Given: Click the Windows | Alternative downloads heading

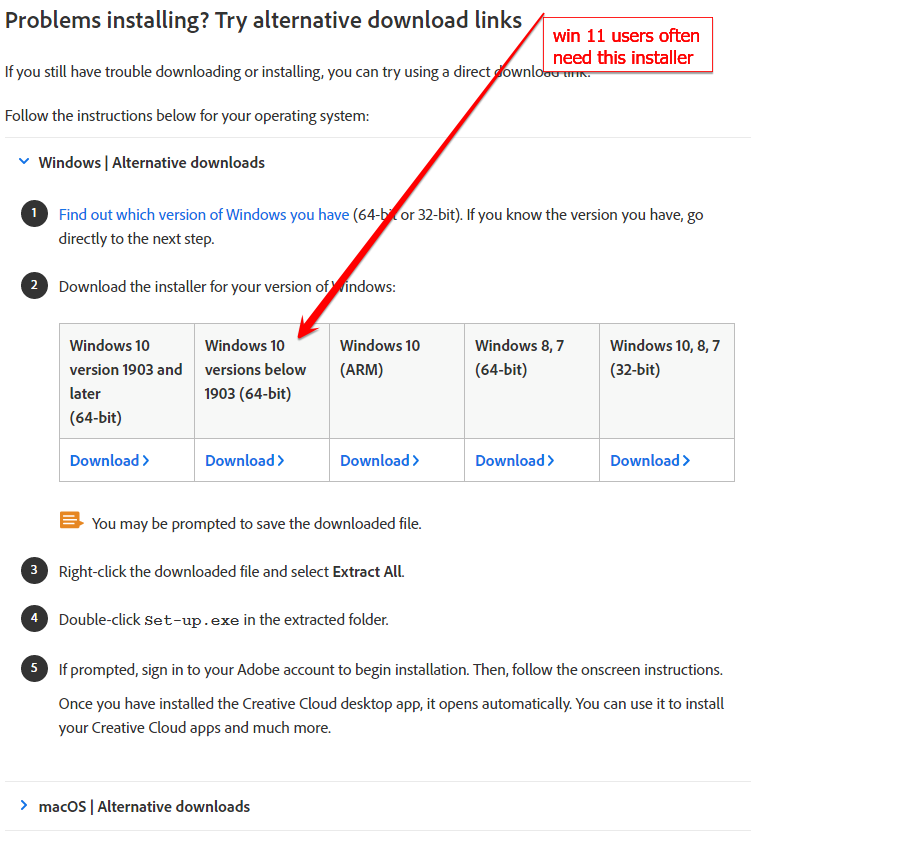Looking at the screenshot, I should coord(151,162).
